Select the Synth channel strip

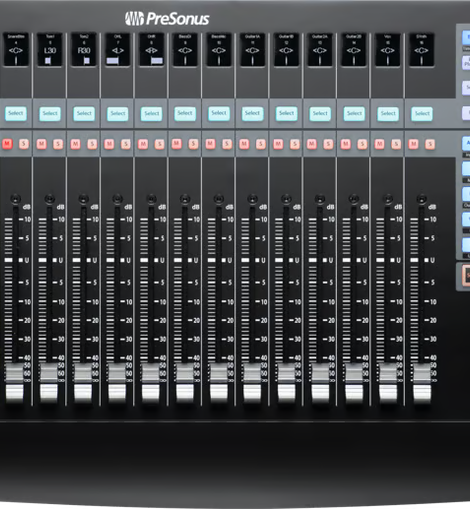[x=422, y=114]
